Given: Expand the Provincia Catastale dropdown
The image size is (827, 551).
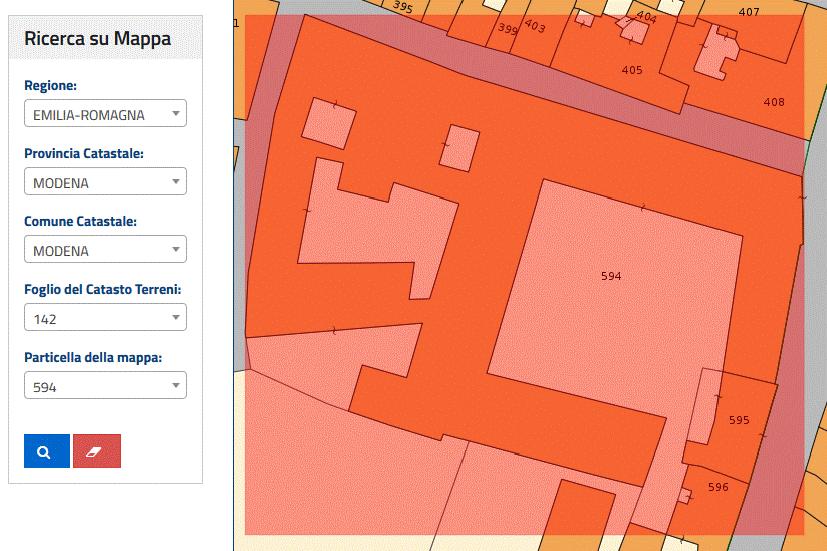Looking at the screenshot, I should (105, 182).
